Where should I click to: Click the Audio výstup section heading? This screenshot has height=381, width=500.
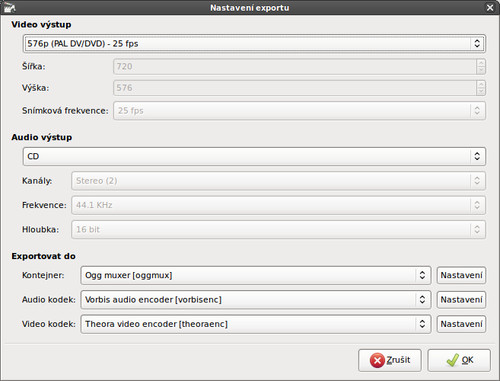(42, 137)
